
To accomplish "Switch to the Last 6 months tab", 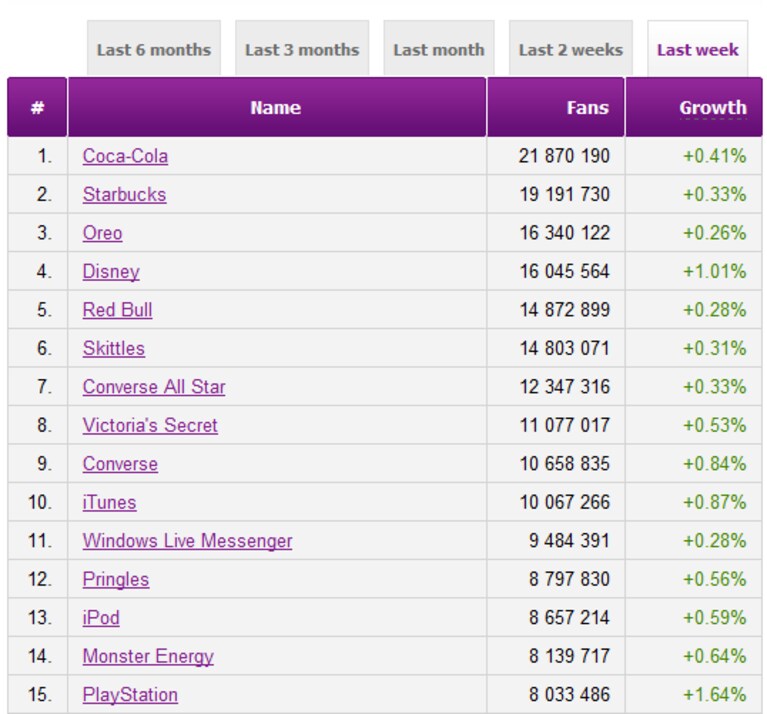I will [x=154, y=48].
